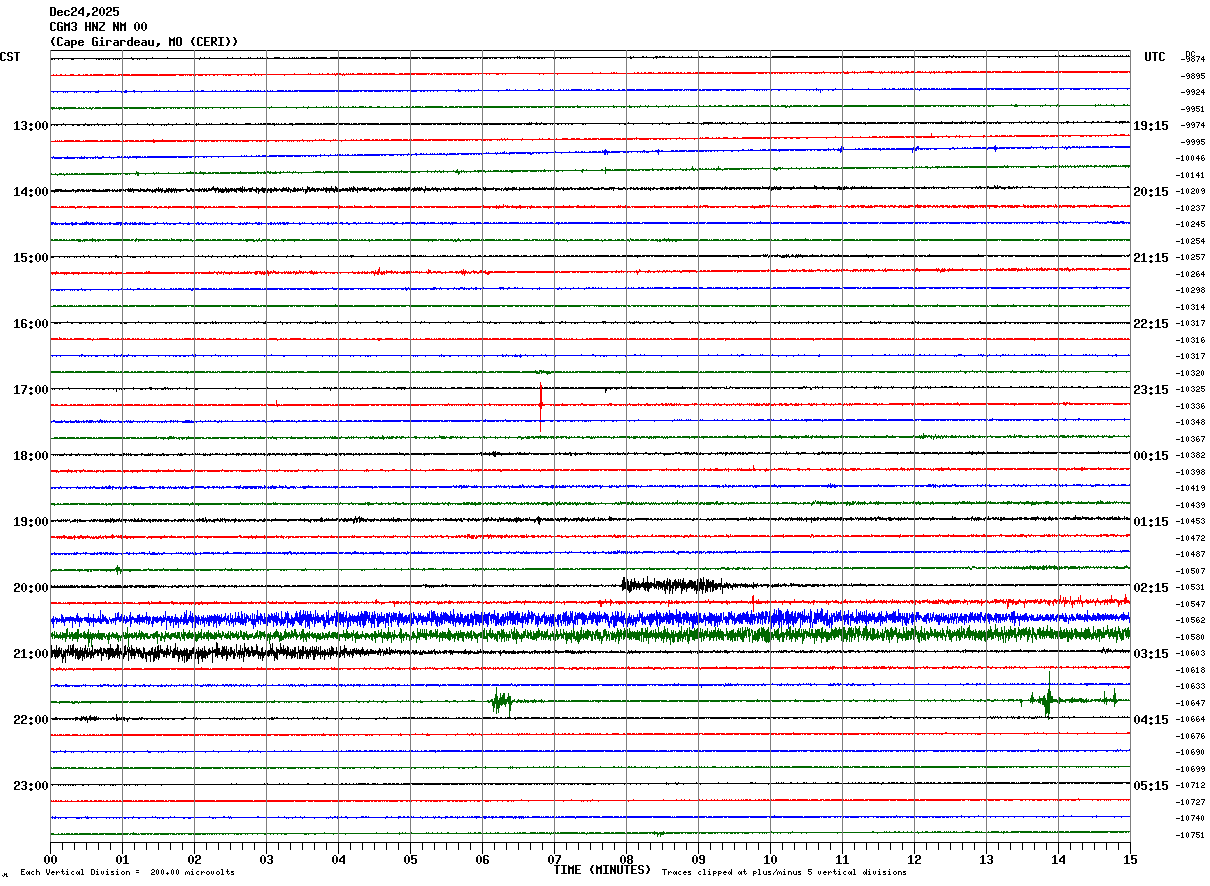
Task: Click the 04:15 UTC time label
Action: coord(1151,720)
